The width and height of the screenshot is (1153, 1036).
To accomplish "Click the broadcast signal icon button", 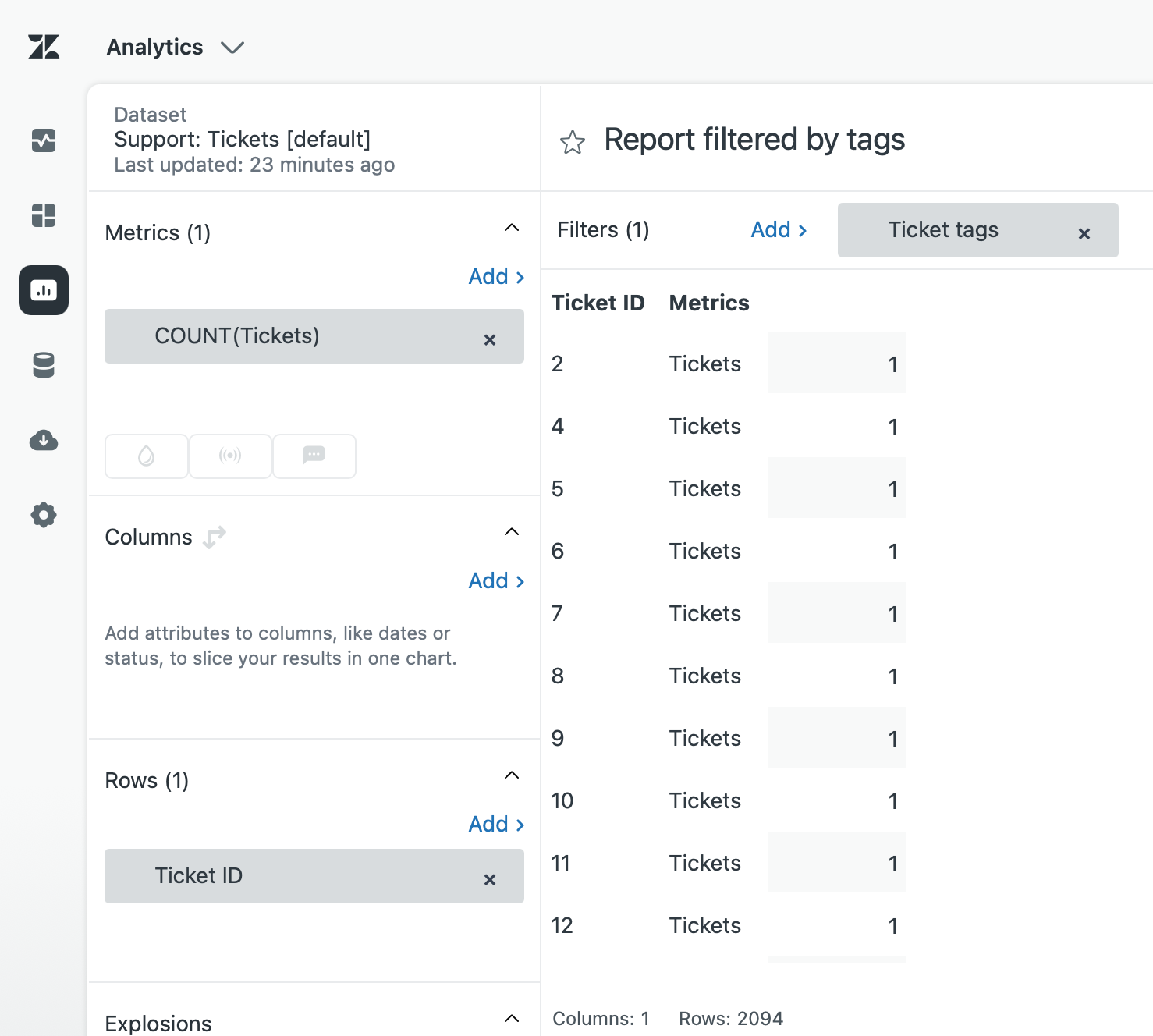I will tap(230, 456).
